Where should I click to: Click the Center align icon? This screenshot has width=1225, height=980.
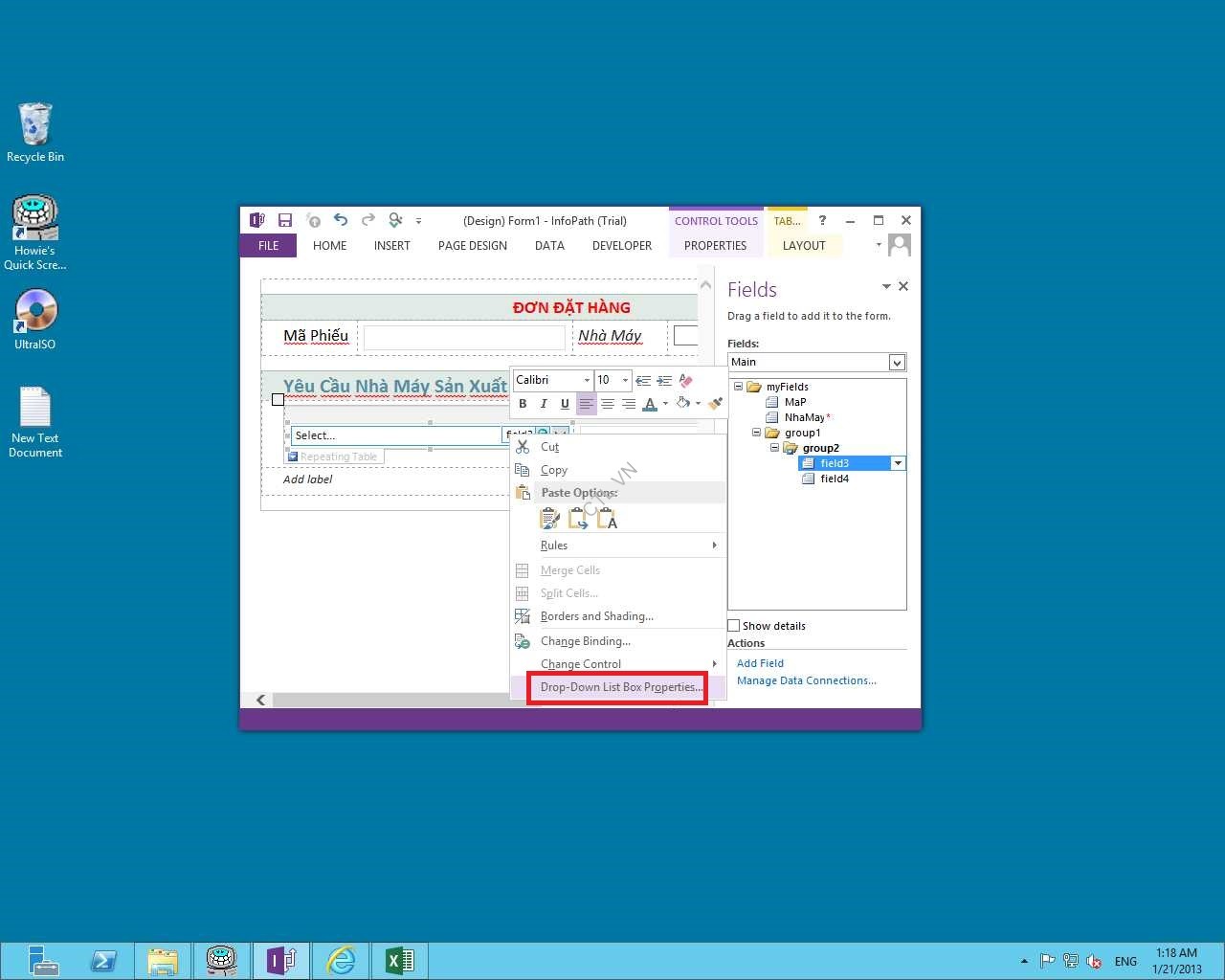coord(608,404)
